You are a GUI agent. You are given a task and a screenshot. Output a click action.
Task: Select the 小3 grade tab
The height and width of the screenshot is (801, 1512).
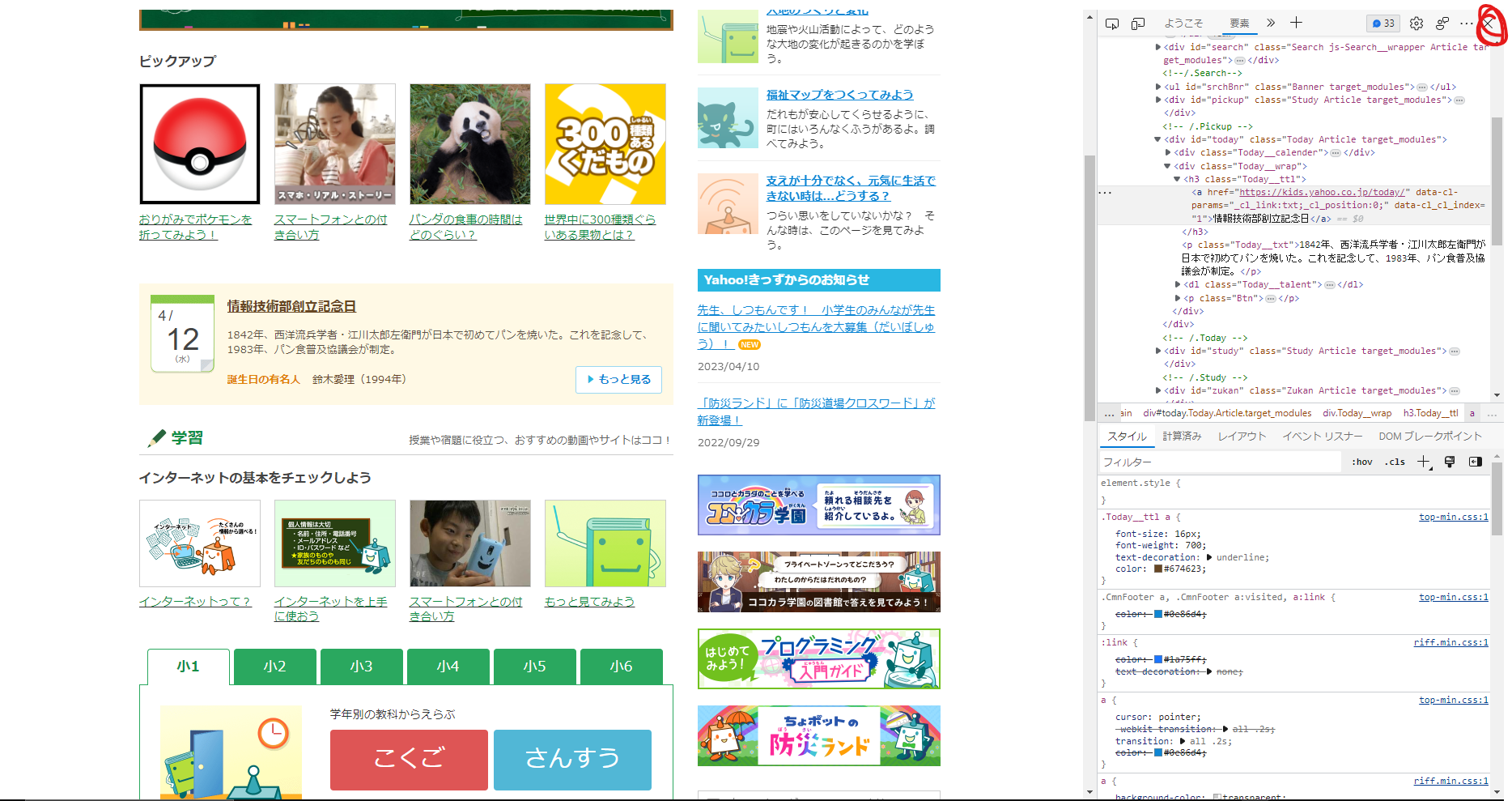361,666
